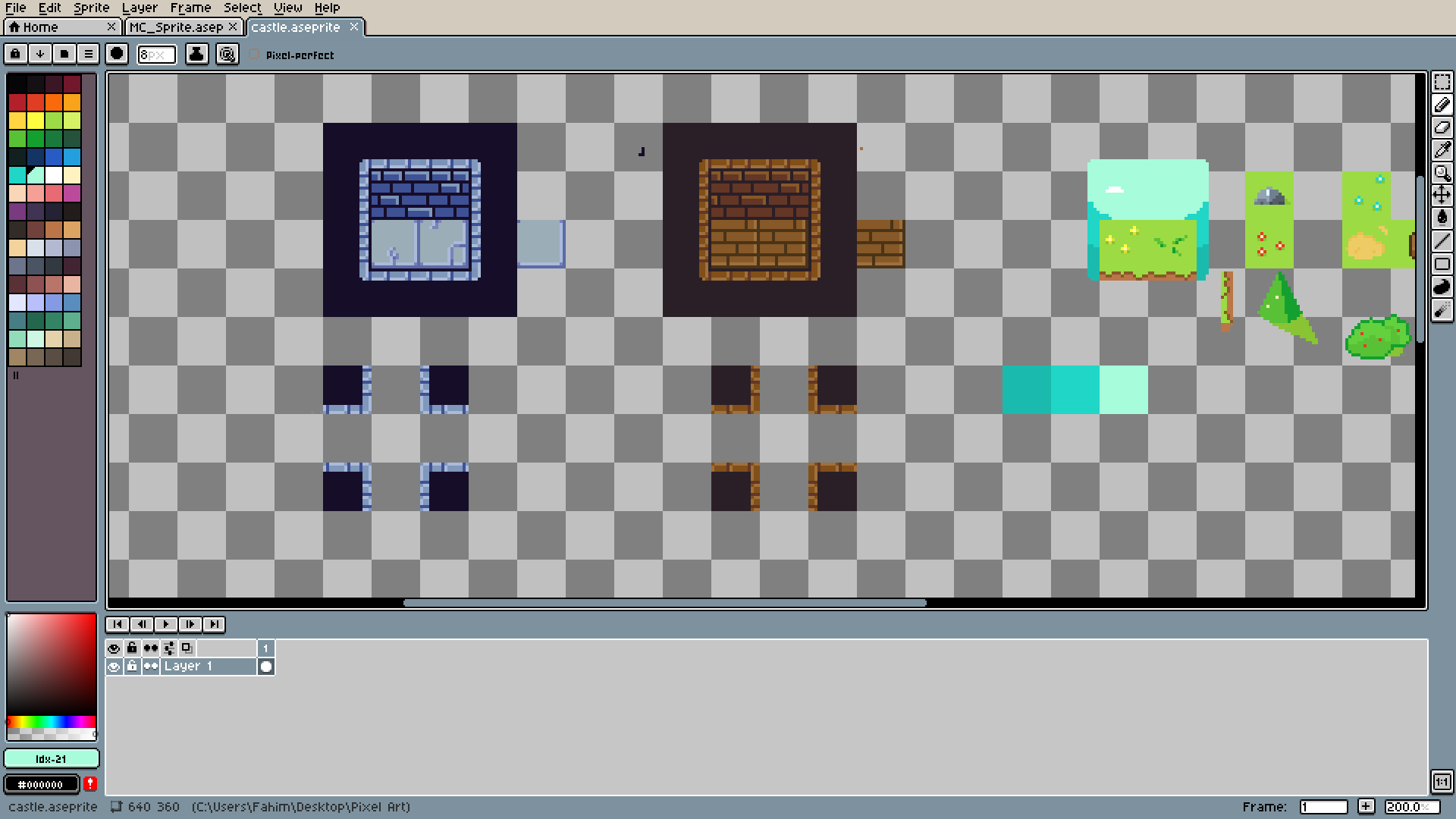This screenshot has width=1456, height=819.
Task: Open the brush type selector
Action: 117,54
